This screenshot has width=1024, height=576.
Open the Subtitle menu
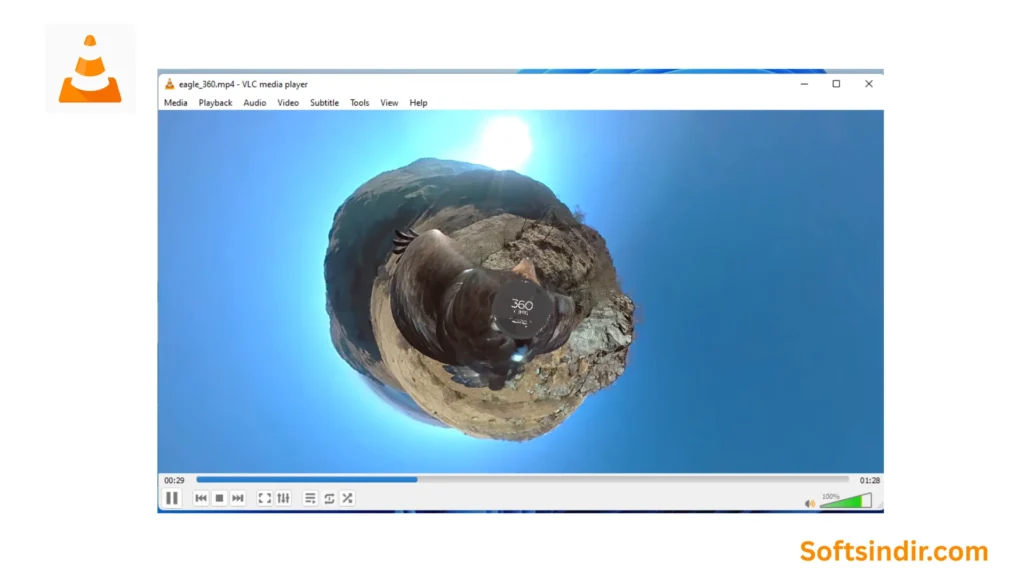[x=324, y=102]
